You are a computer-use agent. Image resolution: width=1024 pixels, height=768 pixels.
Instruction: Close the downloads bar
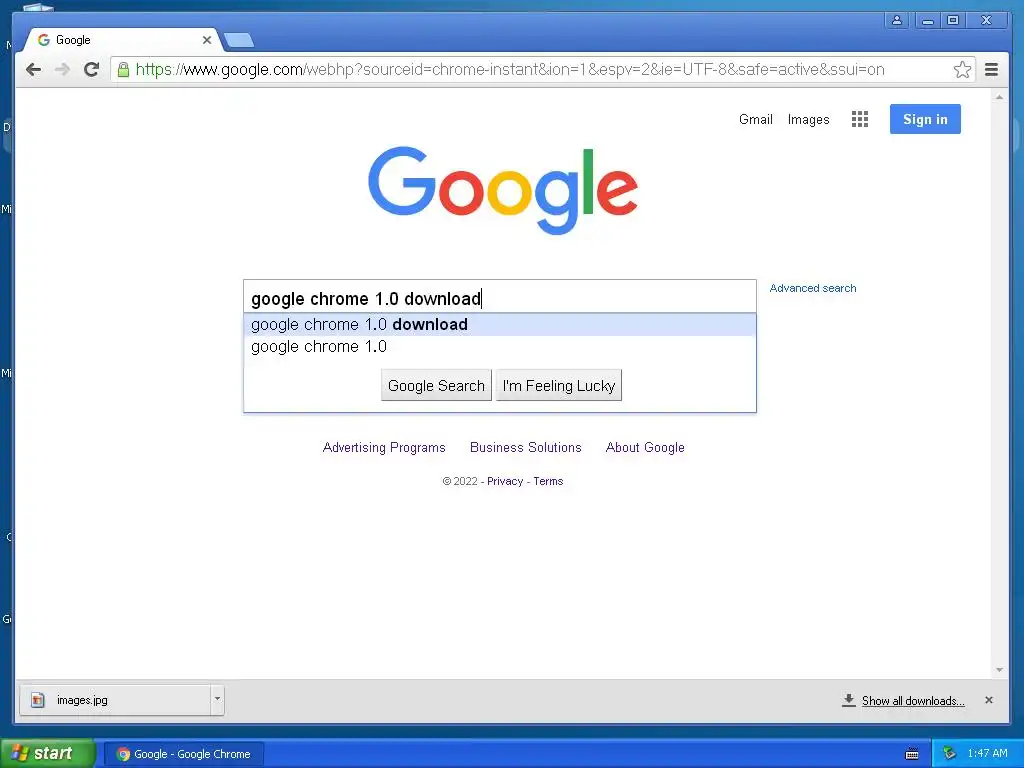tap(989, 700)
